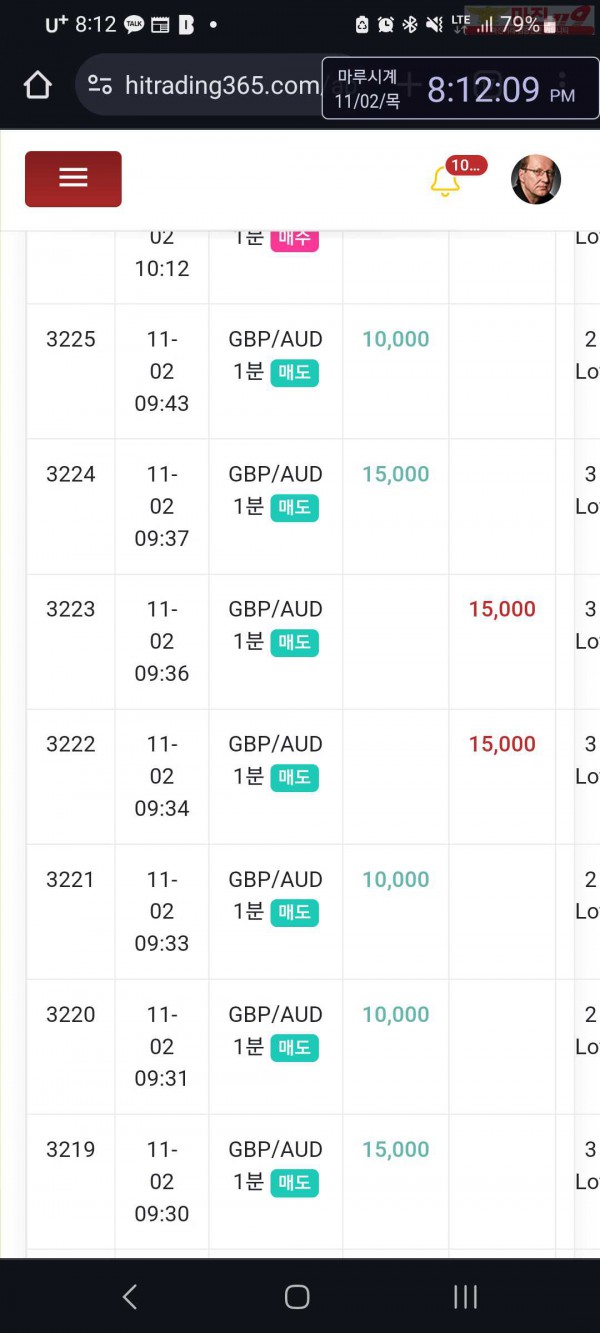The width and height of the screenshot is (600, 1333).
Task: Go to browser home icon
Action: pyautogui.click(x=37, y=86)
